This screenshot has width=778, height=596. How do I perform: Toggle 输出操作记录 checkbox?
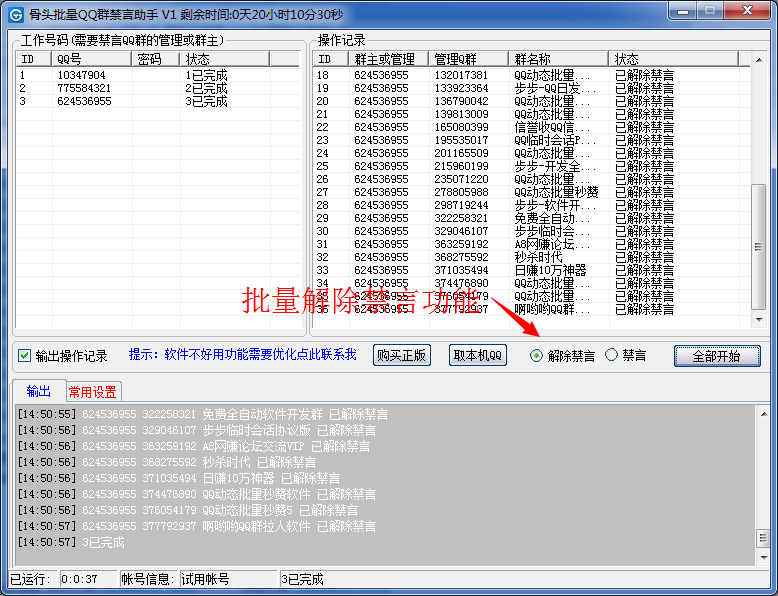[24, 356]
